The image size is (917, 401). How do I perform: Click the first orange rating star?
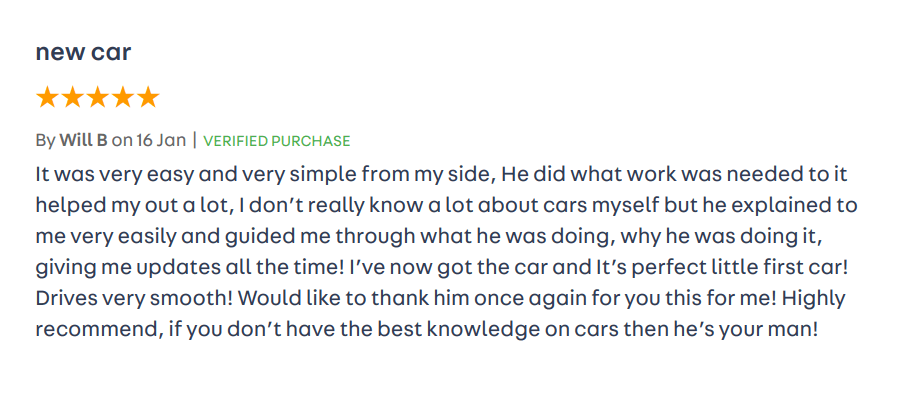pos(47,98)
